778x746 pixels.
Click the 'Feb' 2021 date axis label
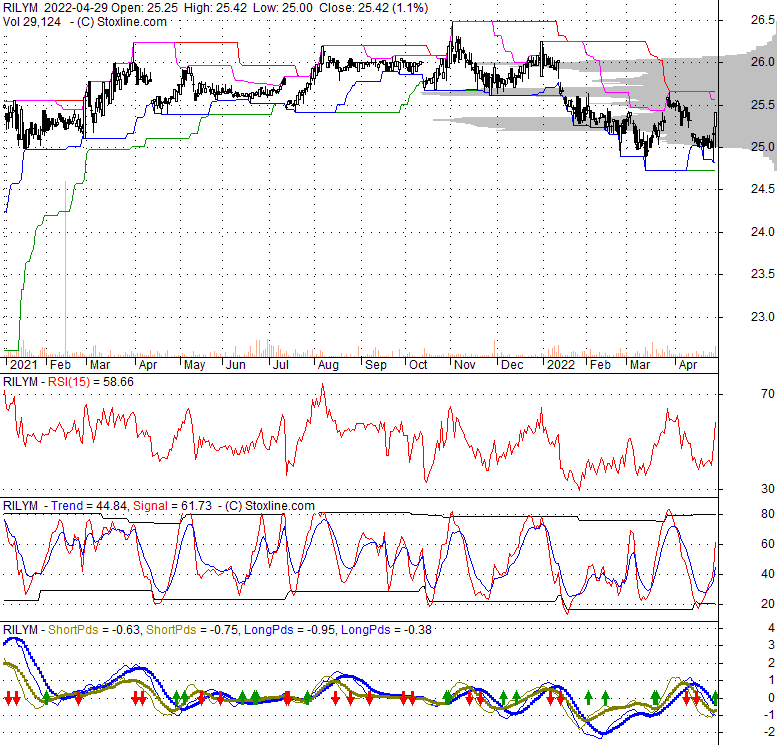61,365
